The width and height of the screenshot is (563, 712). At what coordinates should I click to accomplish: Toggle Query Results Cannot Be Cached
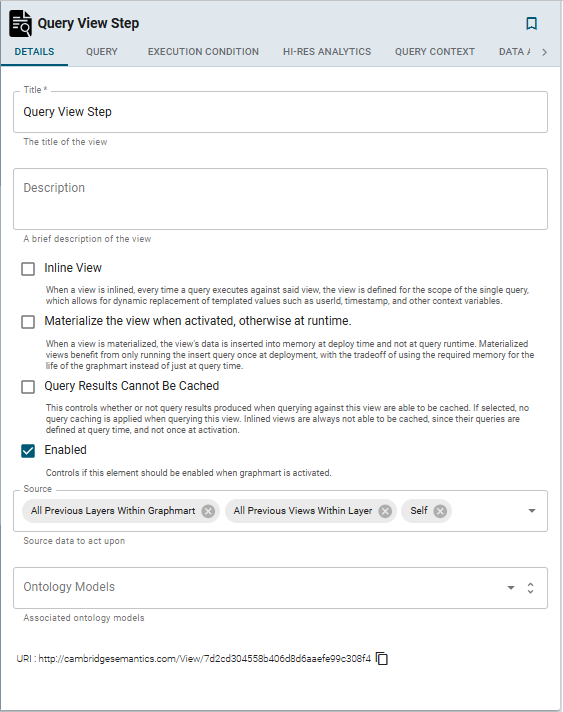click(28, 387)
